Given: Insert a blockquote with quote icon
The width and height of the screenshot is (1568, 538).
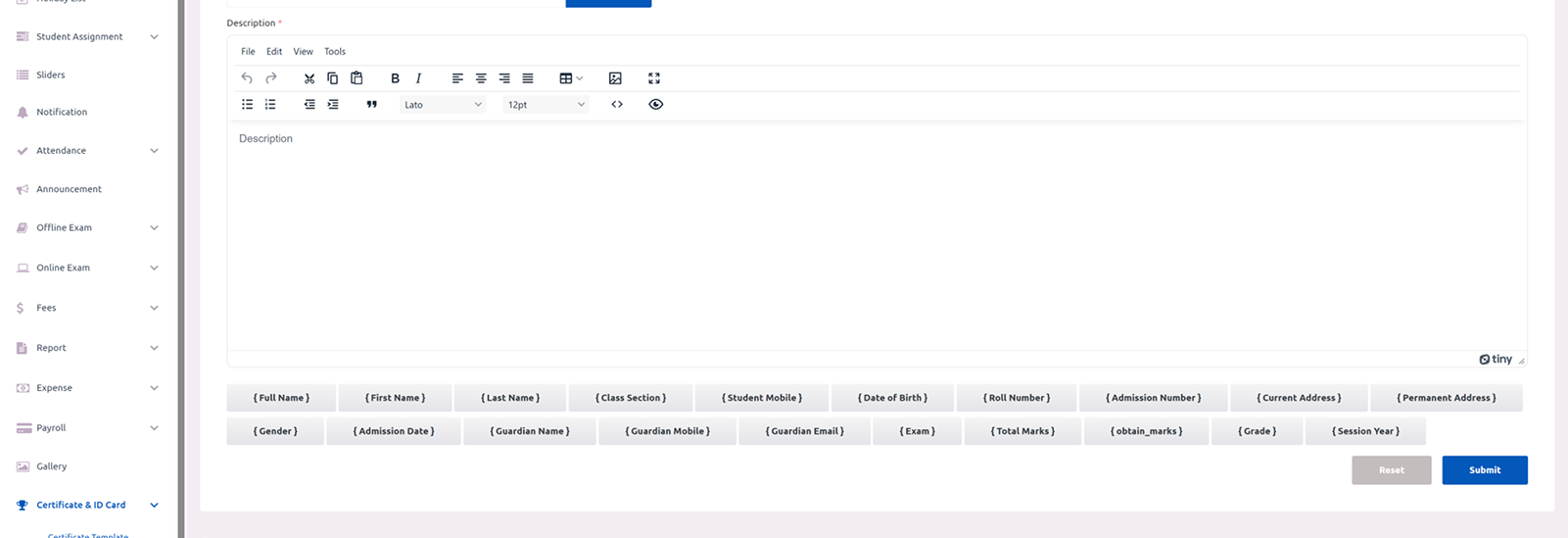Looking at the screenshot, I should coord(372,105).
